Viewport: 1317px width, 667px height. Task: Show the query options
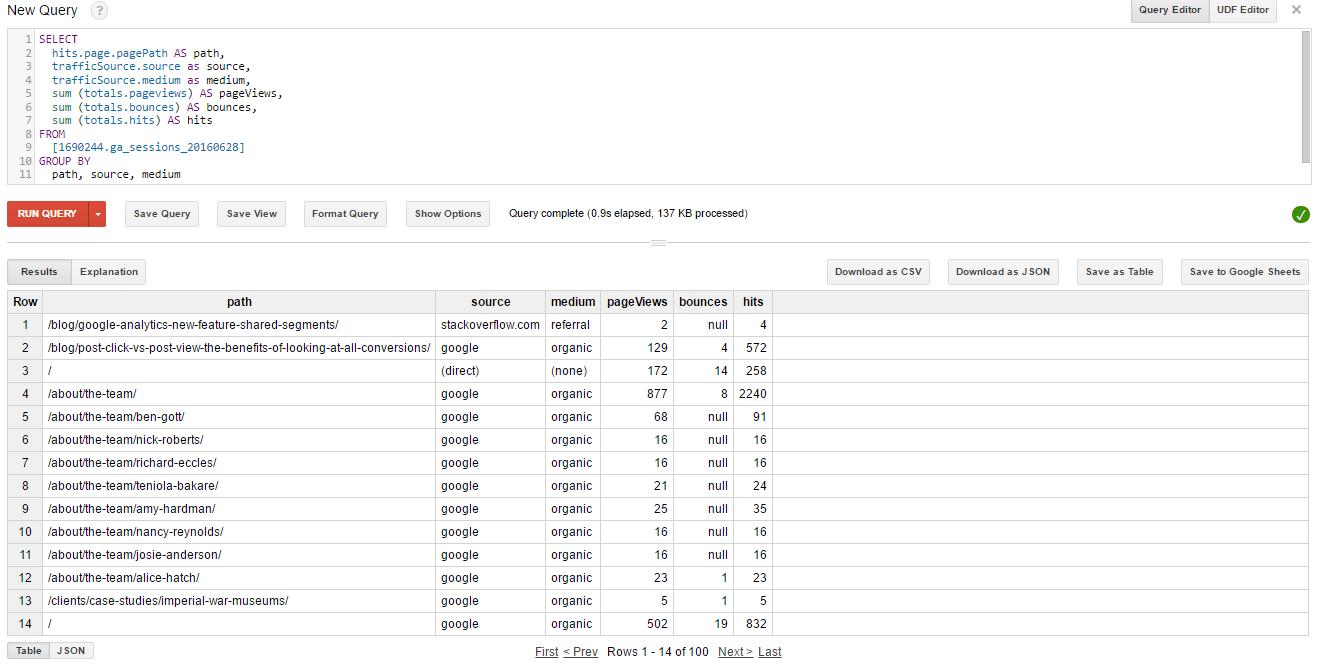[x=447, y=213]
